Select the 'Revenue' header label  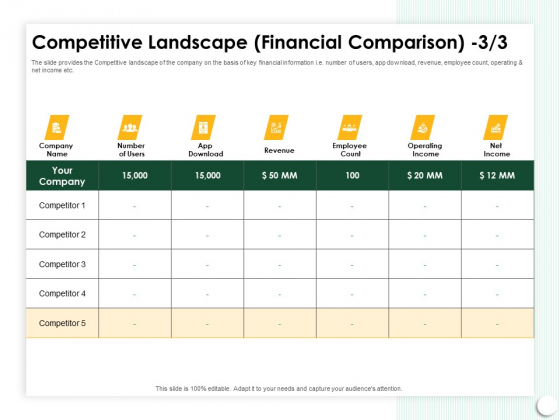point(279,150)
